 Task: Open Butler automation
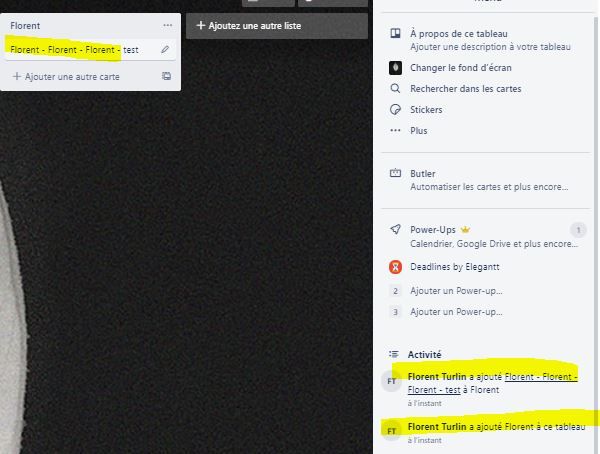click(422, 174)
